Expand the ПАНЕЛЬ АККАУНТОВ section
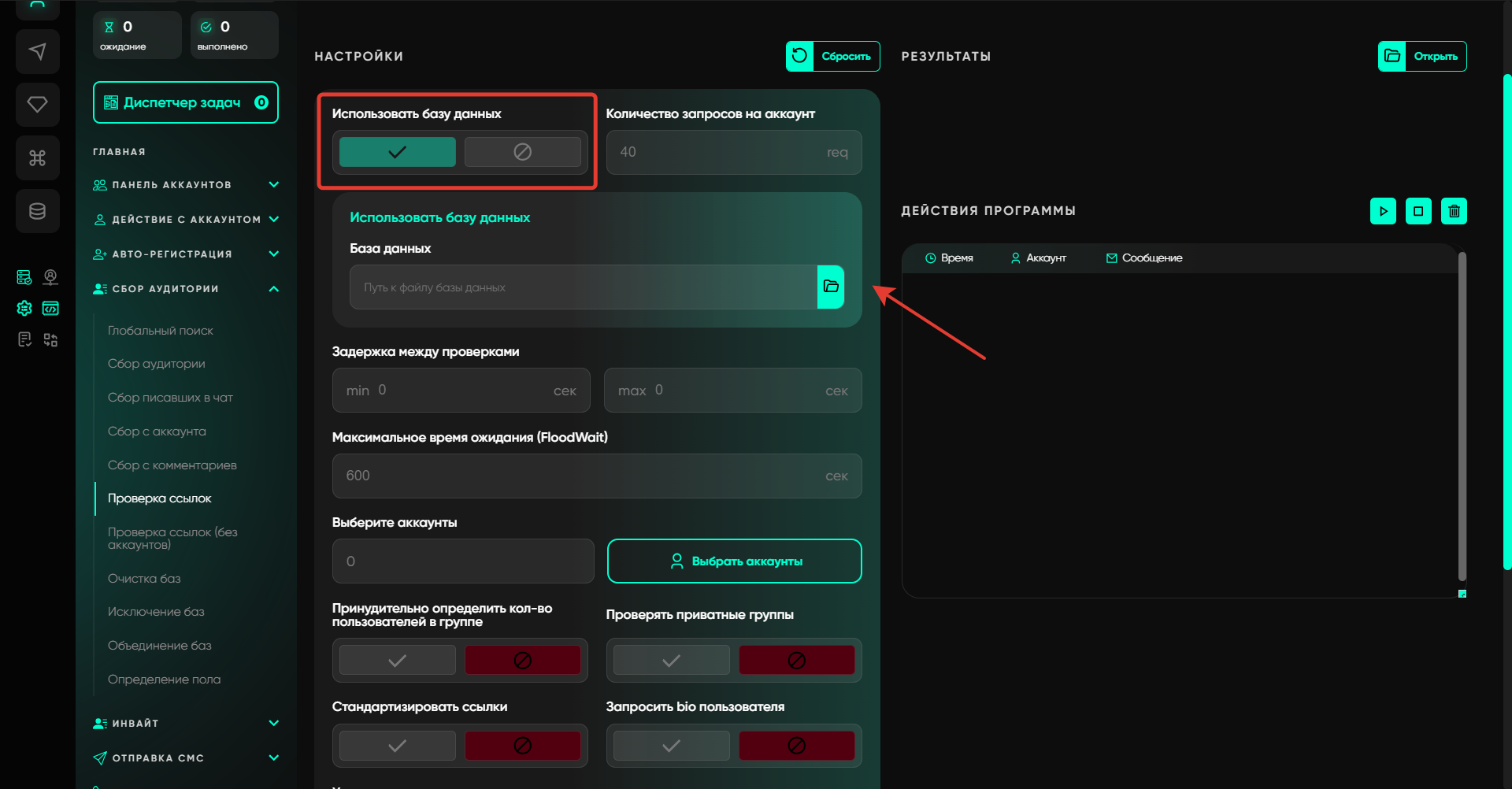The image size is (1512, 789). (273, 185)
